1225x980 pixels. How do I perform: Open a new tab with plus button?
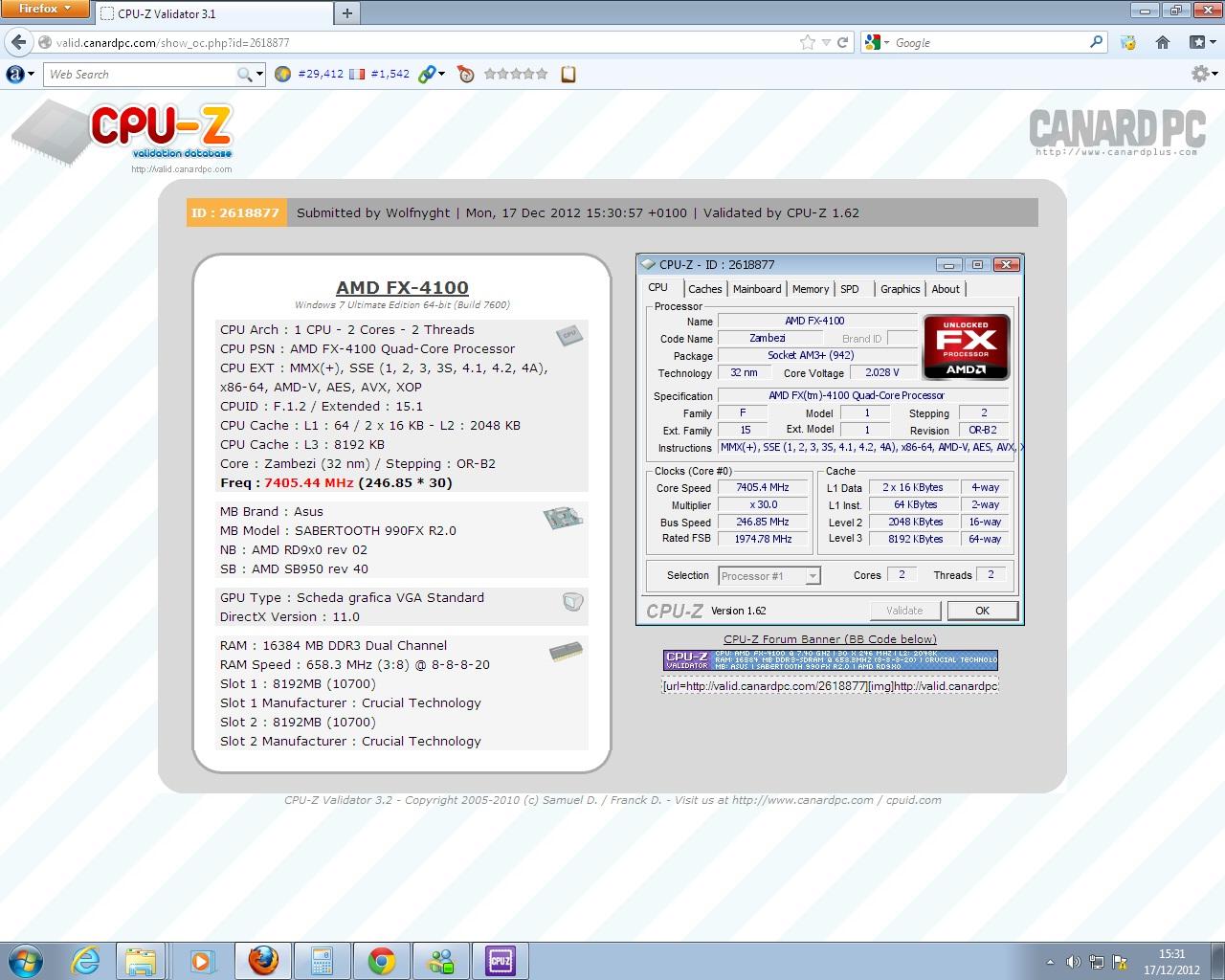pyautogui.click(x=347, y=13)
